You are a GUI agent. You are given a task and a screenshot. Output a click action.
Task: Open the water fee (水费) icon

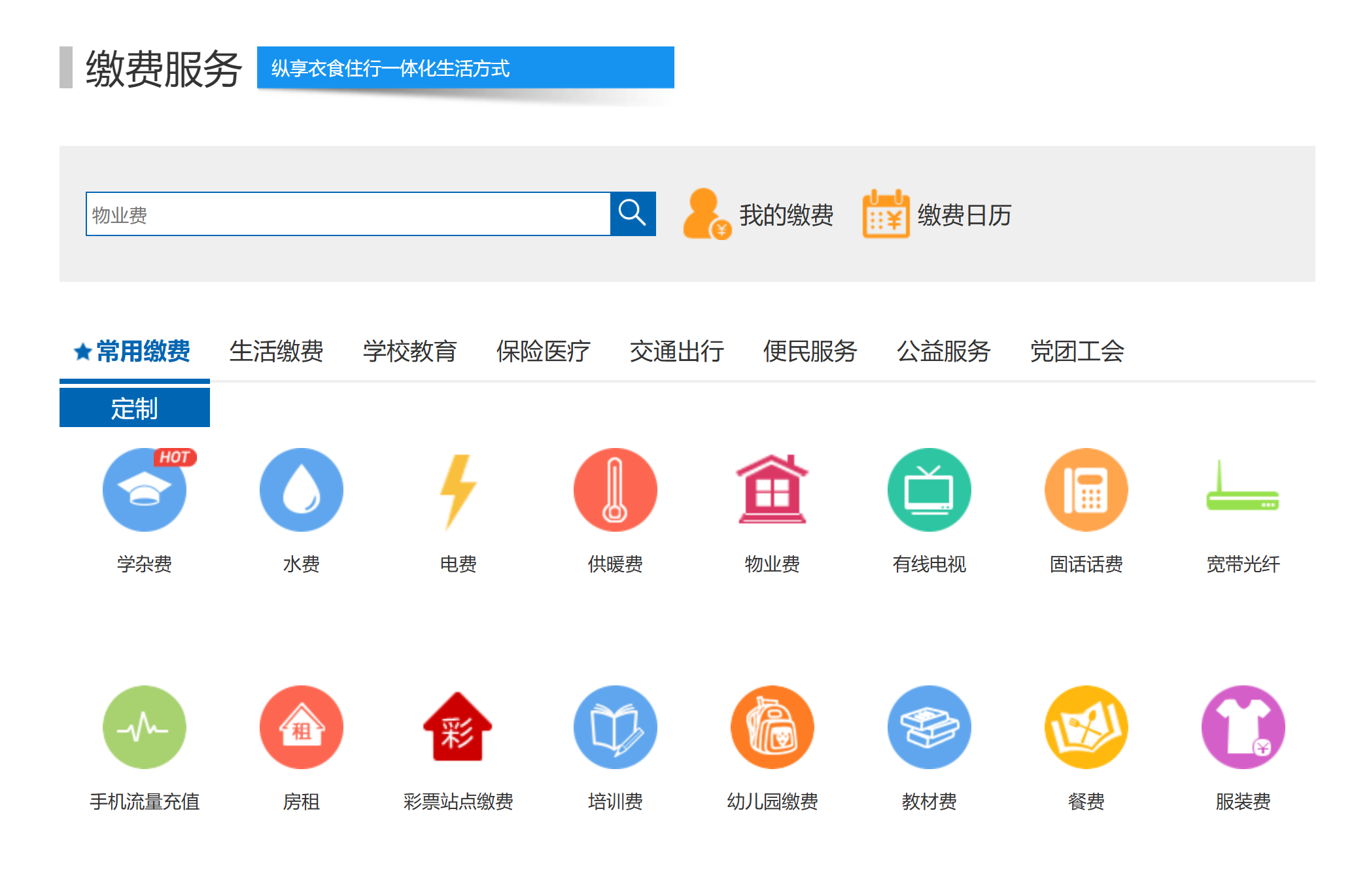[x=301, y=490]
